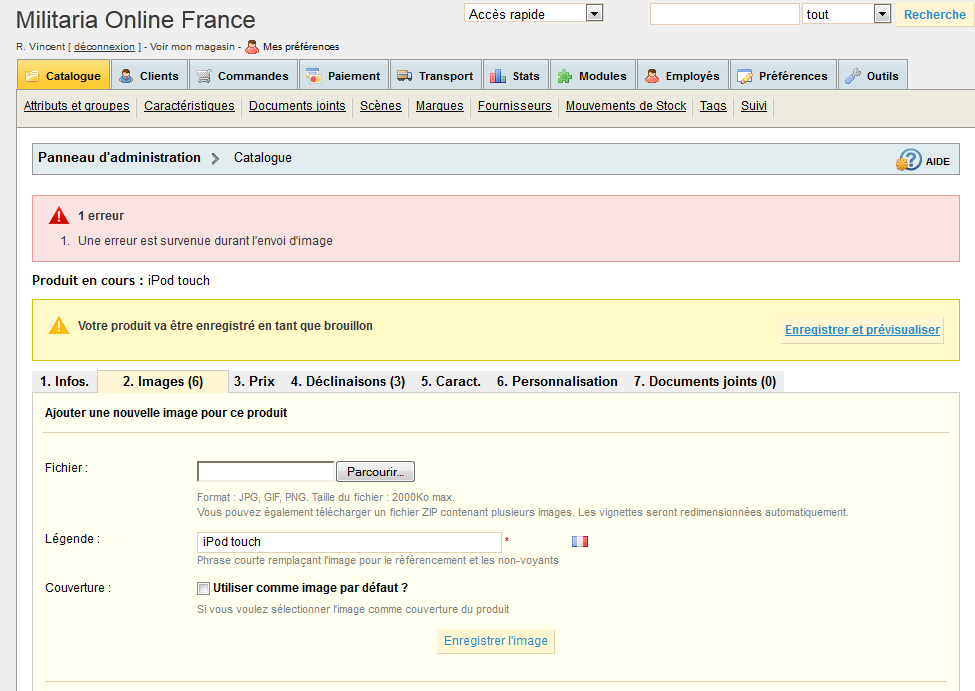Click the Commandes shopping cart icon
Viewport: 975px width, 691px height.
coord(204,76)
